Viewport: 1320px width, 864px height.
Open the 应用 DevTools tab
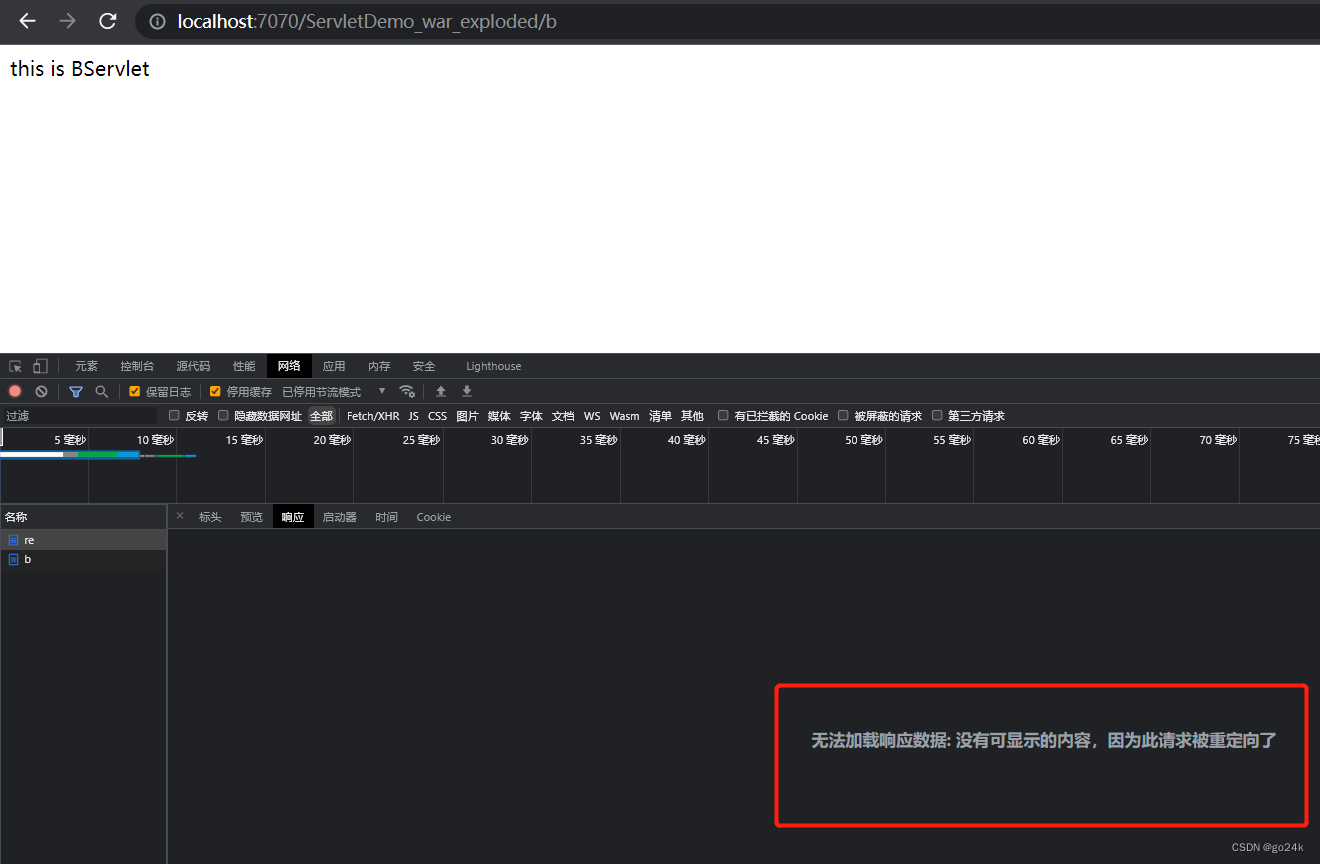pyautogui.click(x=334, y=366)
